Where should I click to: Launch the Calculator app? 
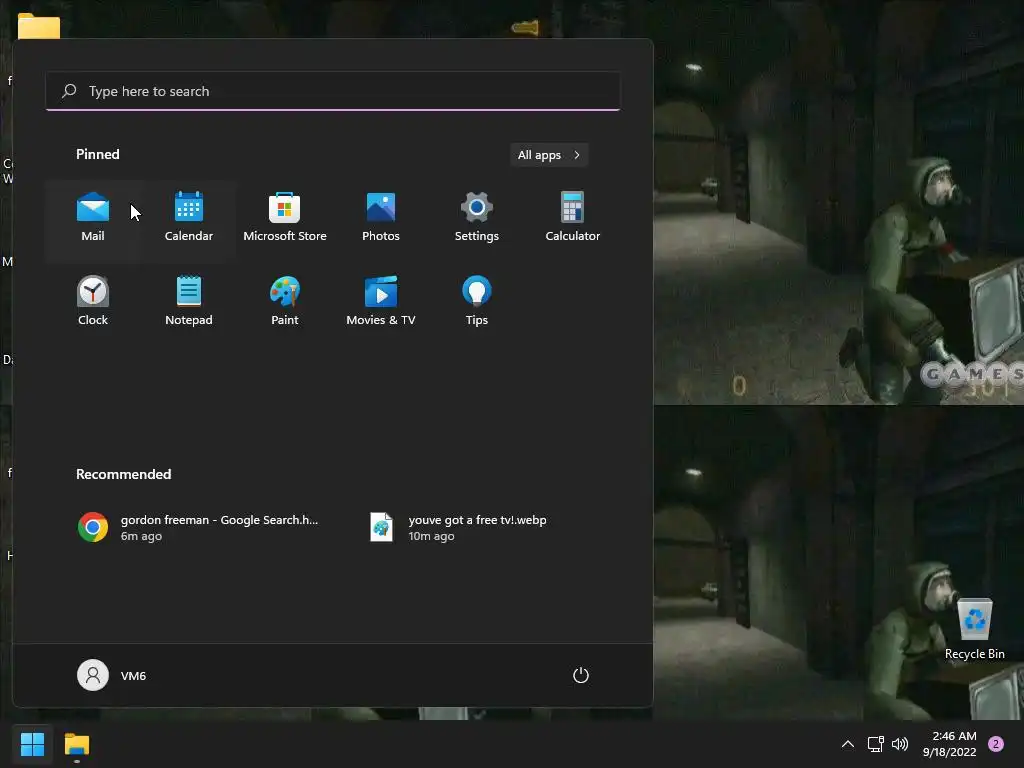coord(573,218)
